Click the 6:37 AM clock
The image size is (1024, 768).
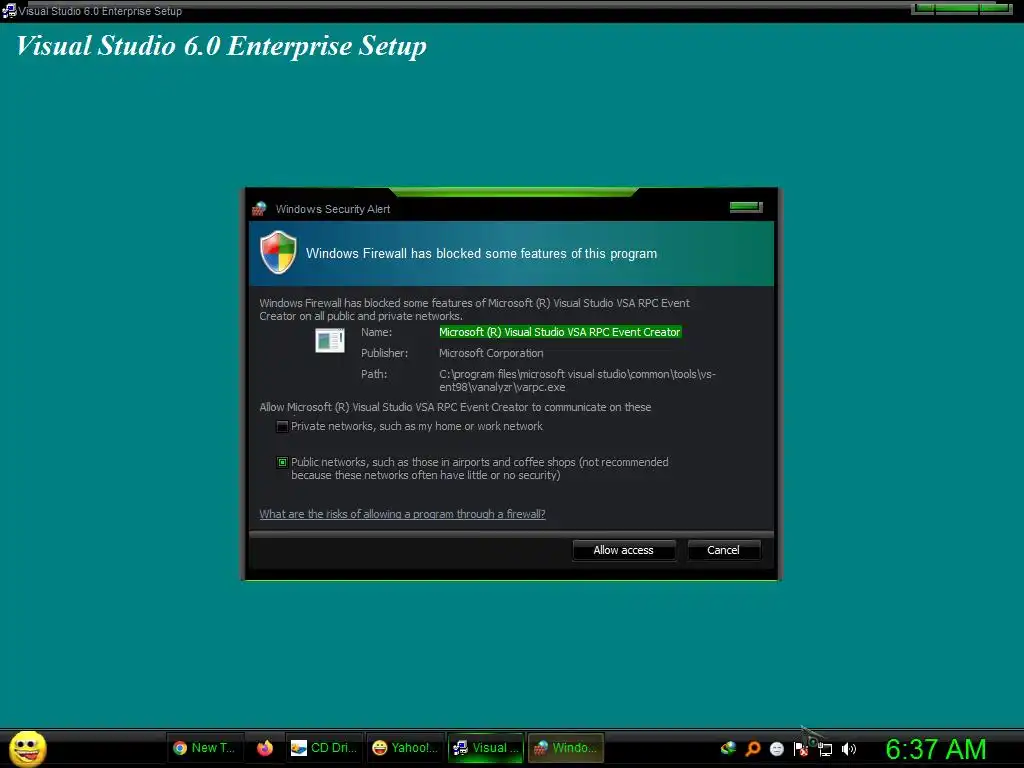[936, 749]
